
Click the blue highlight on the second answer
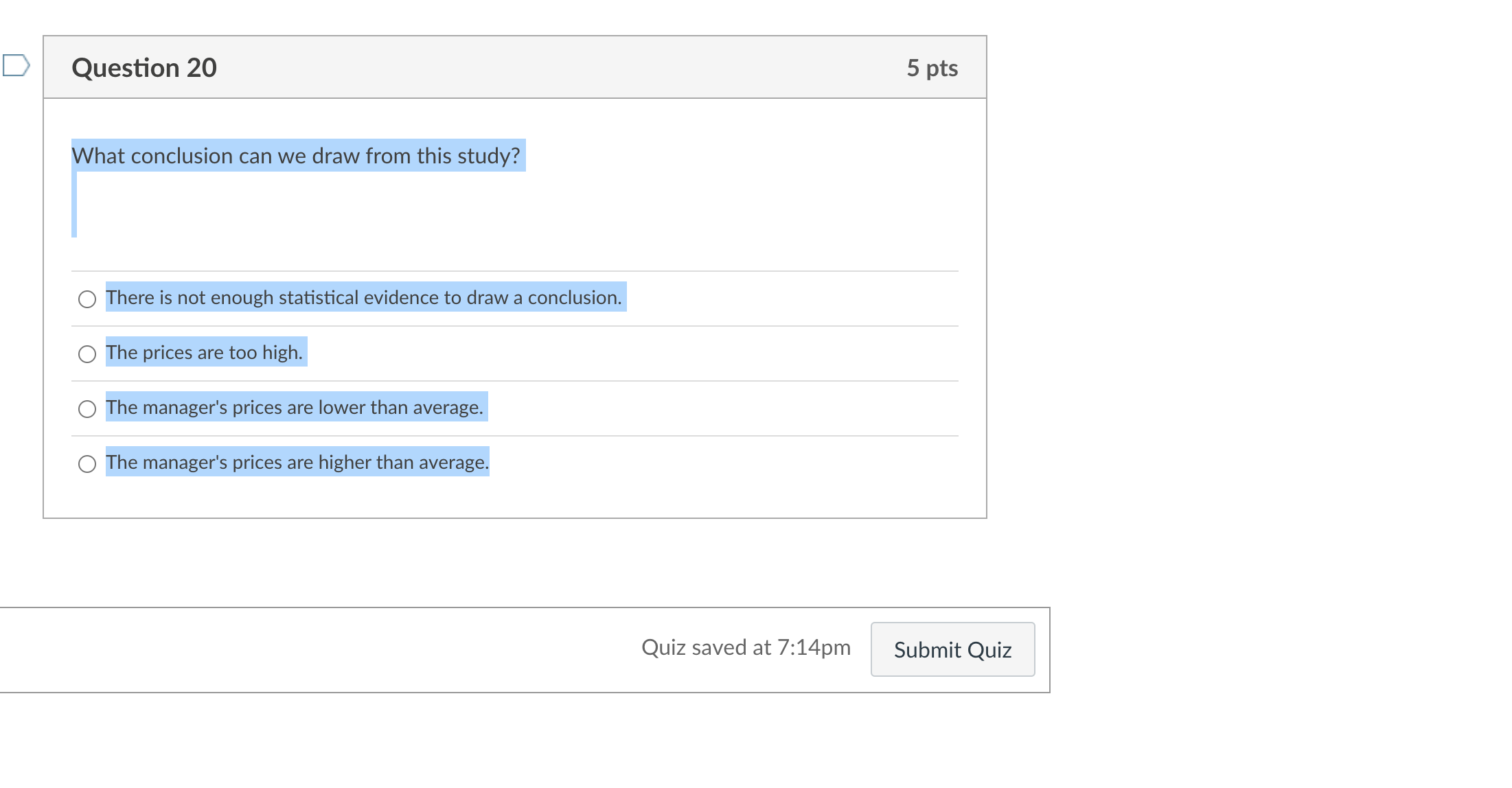tap(205, 352)
